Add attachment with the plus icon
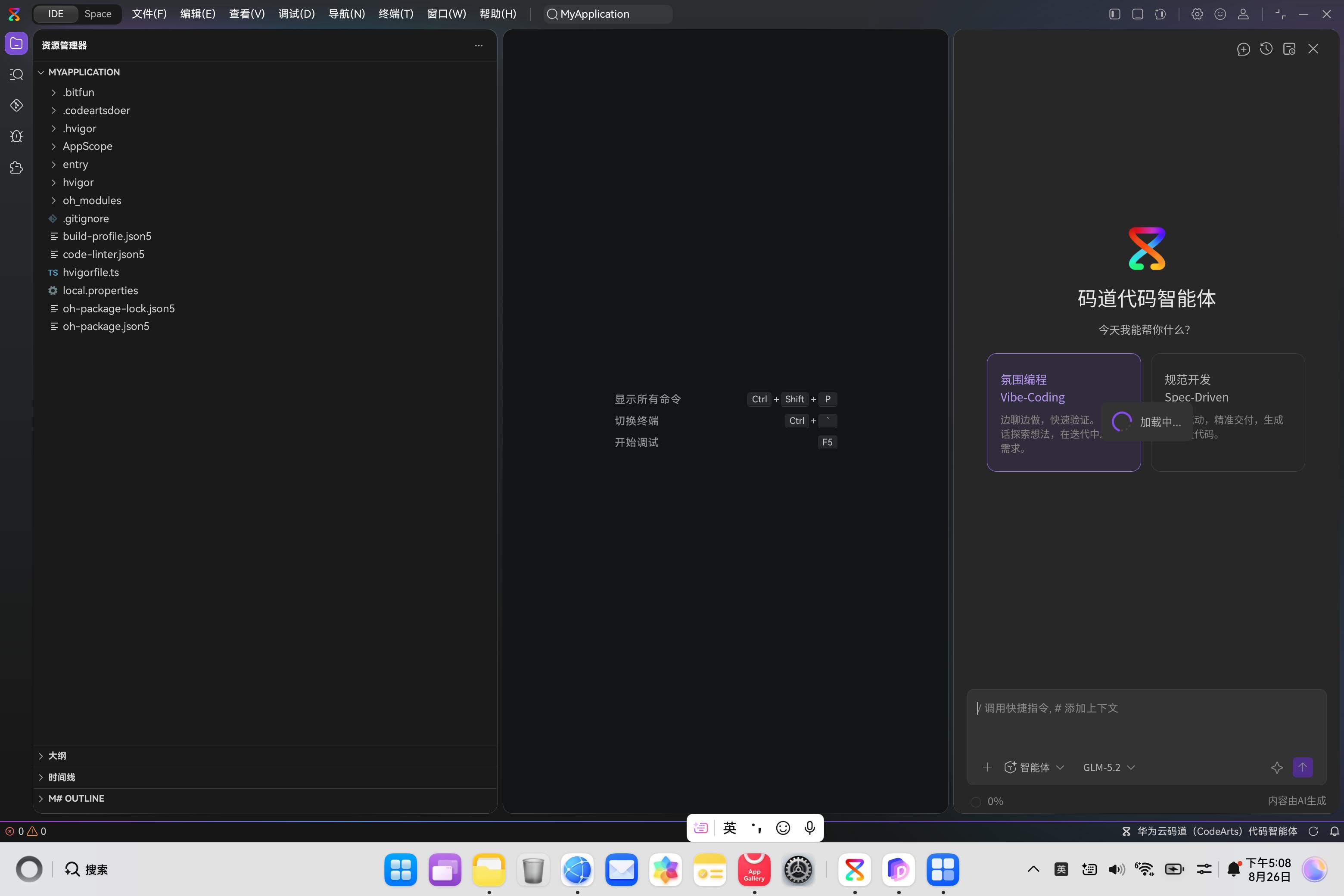 [987, 767]
